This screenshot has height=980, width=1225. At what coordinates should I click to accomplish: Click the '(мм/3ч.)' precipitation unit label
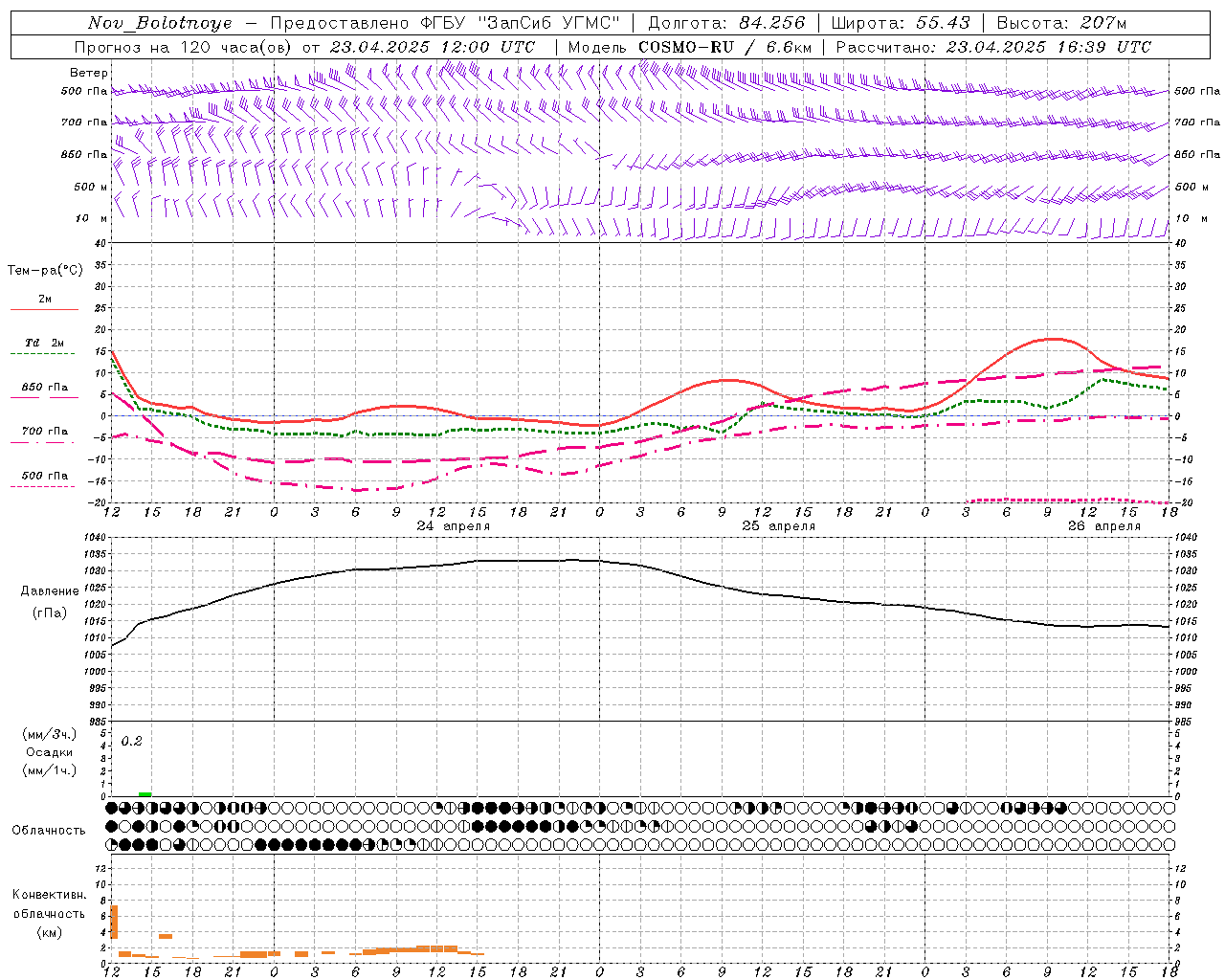(x=50, y=734)
